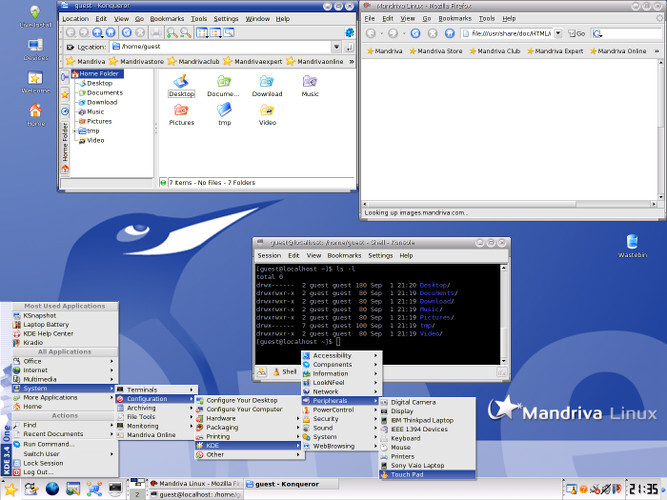The height and width of the screenshot is (500, 667).
Task: Select Digital Camera in Peripherals submenu
Action: (x=427, y=402)
